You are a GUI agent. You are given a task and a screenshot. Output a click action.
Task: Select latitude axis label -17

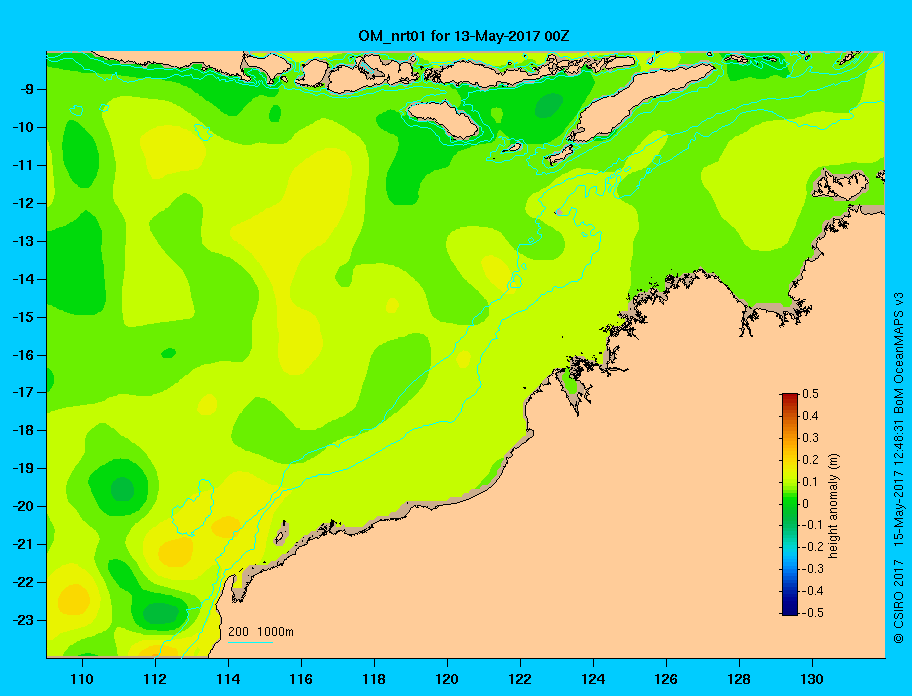point(22,392)
